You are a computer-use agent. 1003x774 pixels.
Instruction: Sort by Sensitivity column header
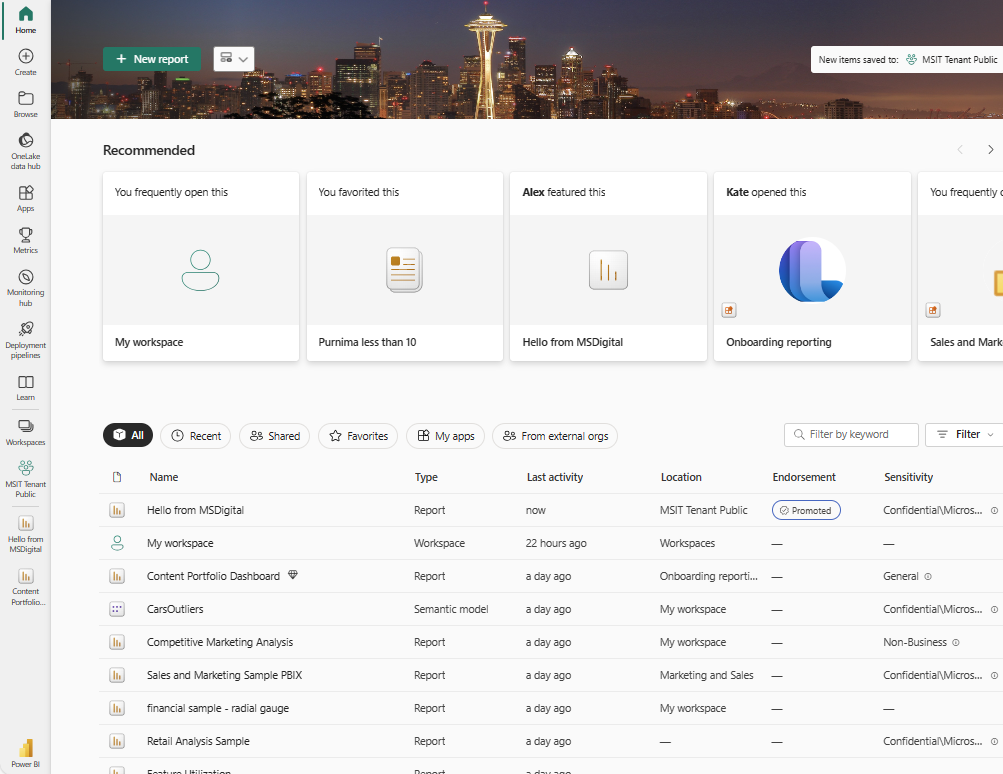click(x=908, y=477)
